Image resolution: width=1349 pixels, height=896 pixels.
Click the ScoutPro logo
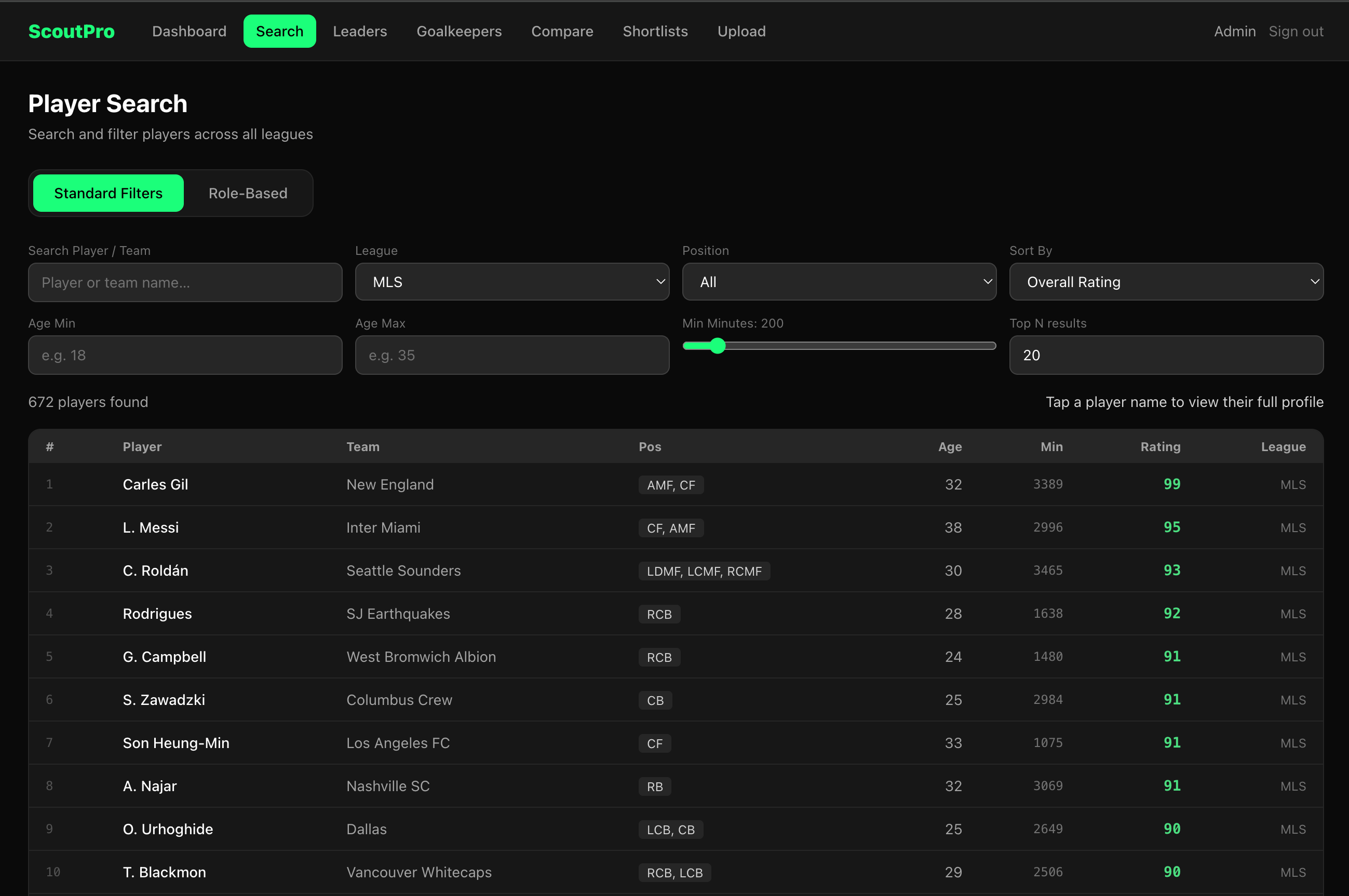[x=71, y=31]
